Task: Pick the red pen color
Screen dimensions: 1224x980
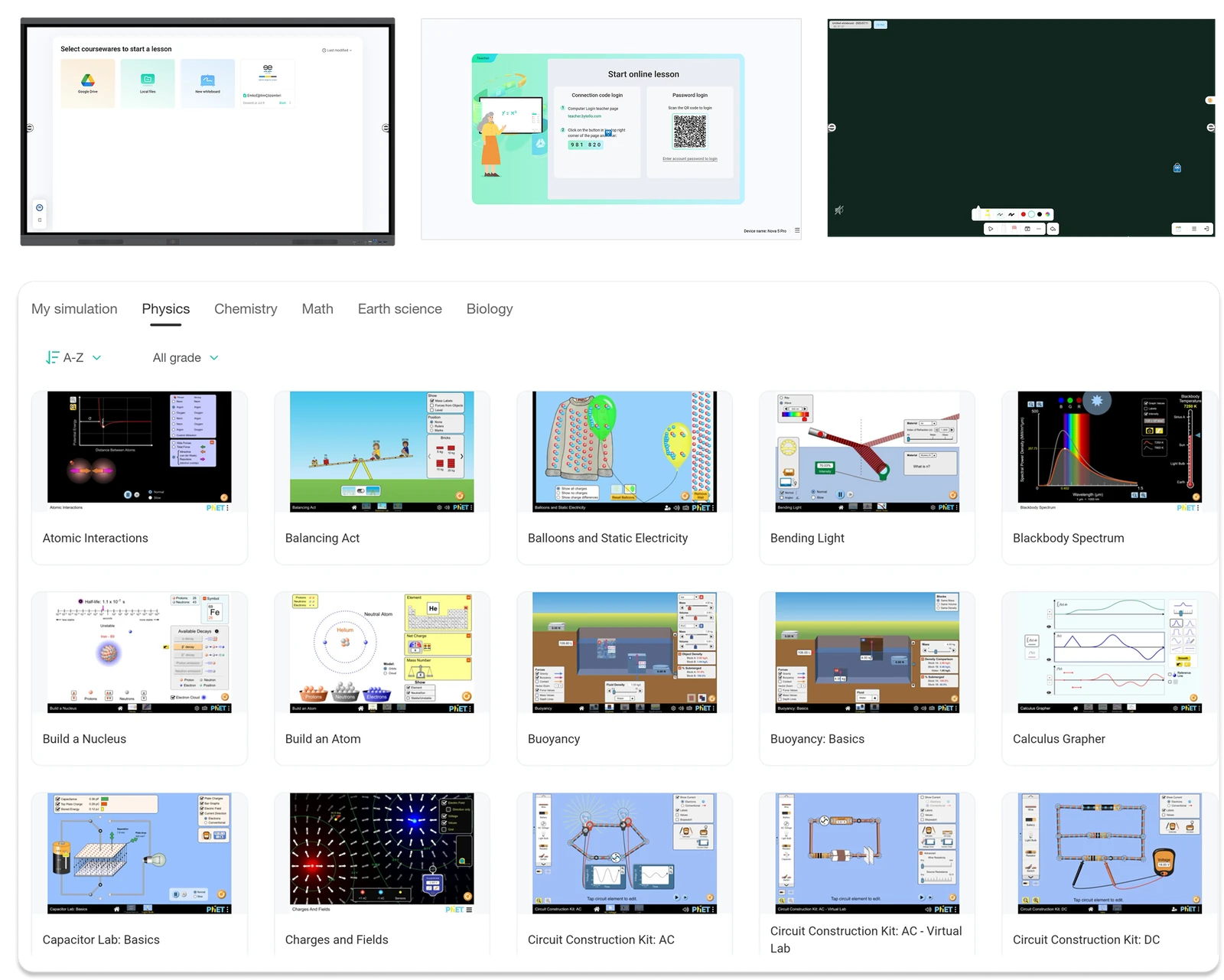Action: [1024, 214]
